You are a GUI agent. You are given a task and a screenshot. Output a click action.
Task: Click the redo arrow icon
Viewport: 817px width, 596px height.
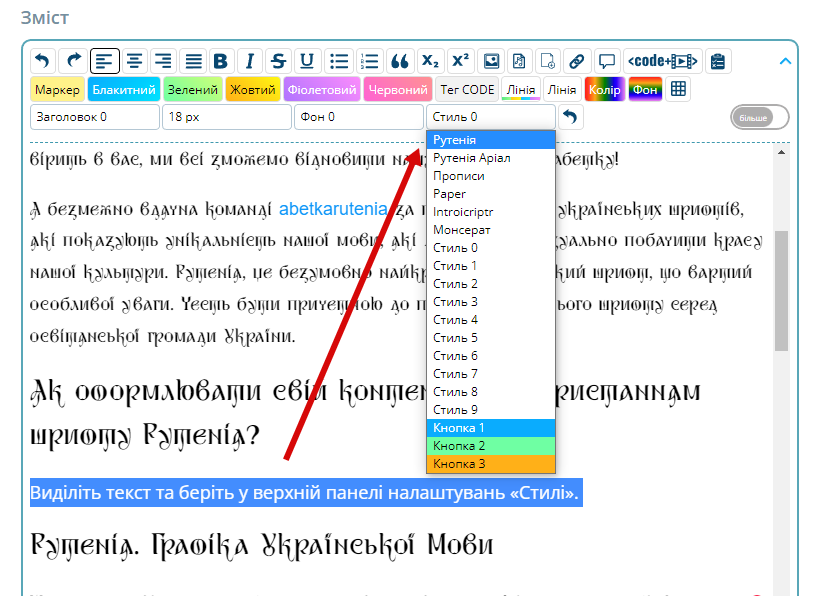point(73,61)
